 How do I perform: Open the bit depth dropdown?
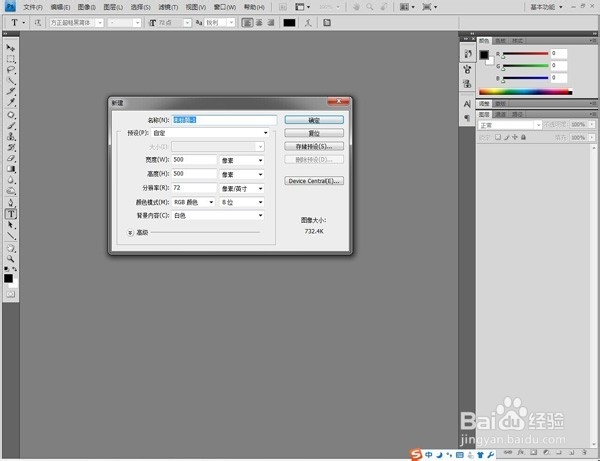coord(241,202)
